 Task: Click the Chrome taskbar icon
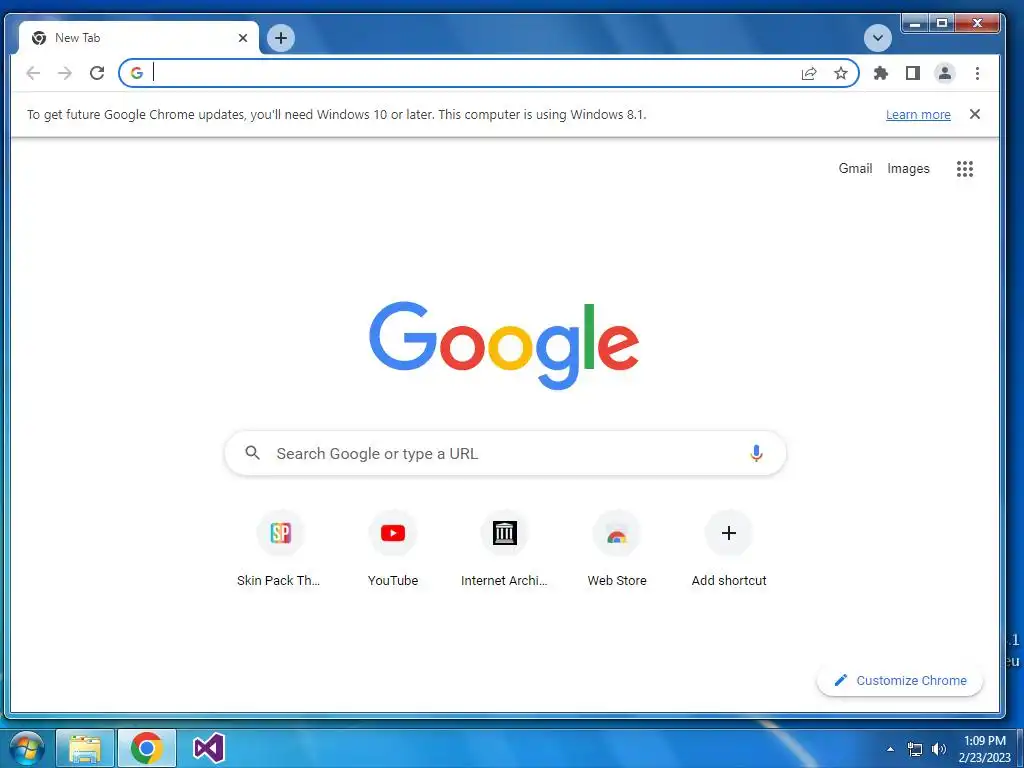pos(147,748)
